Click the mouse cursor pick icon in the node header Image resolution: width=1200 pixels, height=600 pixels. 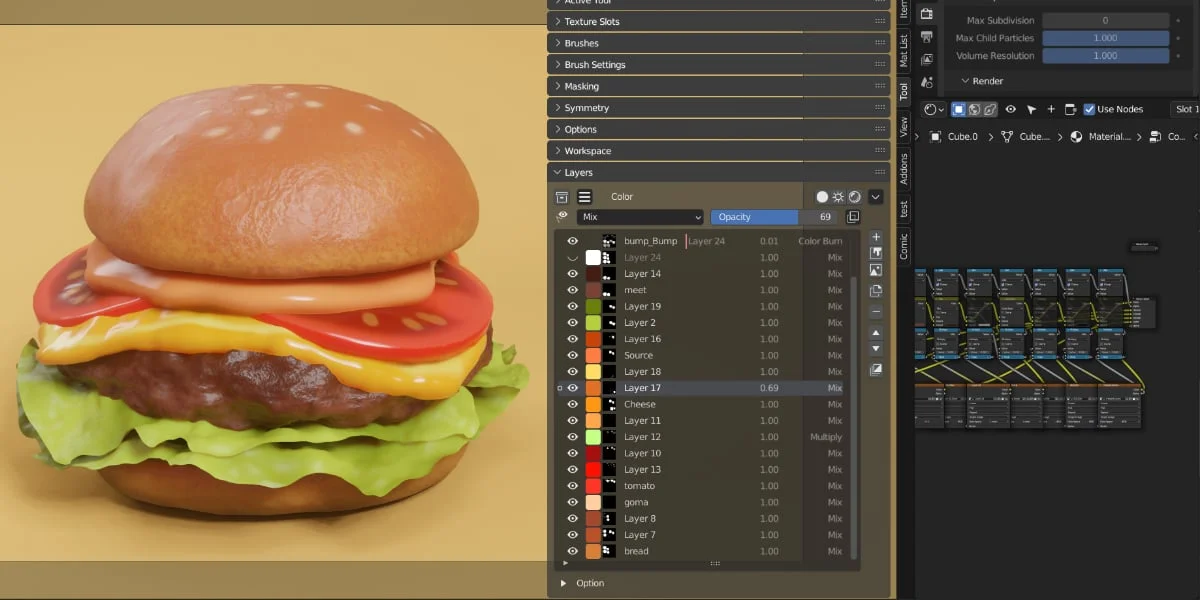click(1031, 109)
